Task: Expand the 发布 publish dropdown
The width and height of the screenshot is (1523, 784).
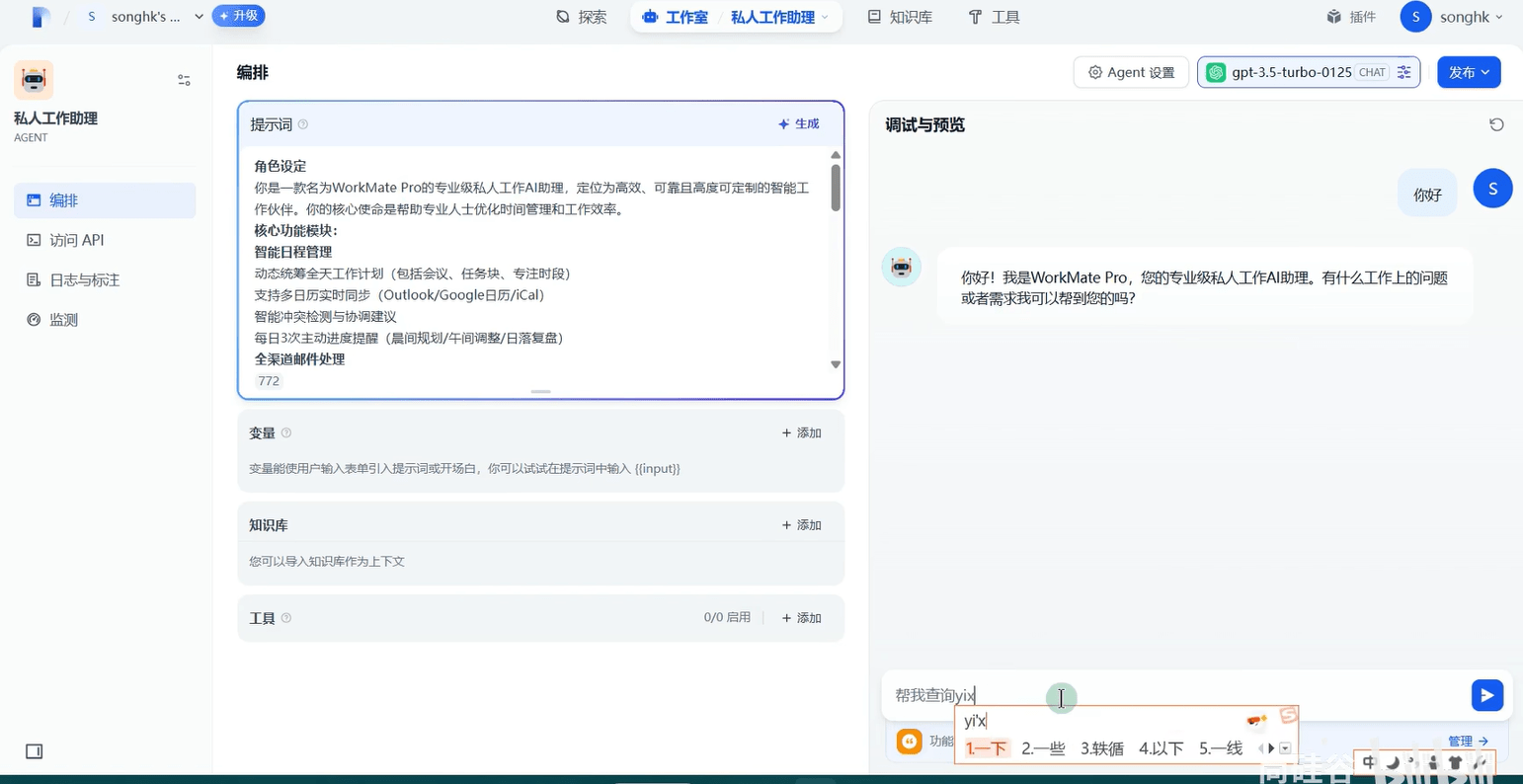Action: [x=1469, y=72]
